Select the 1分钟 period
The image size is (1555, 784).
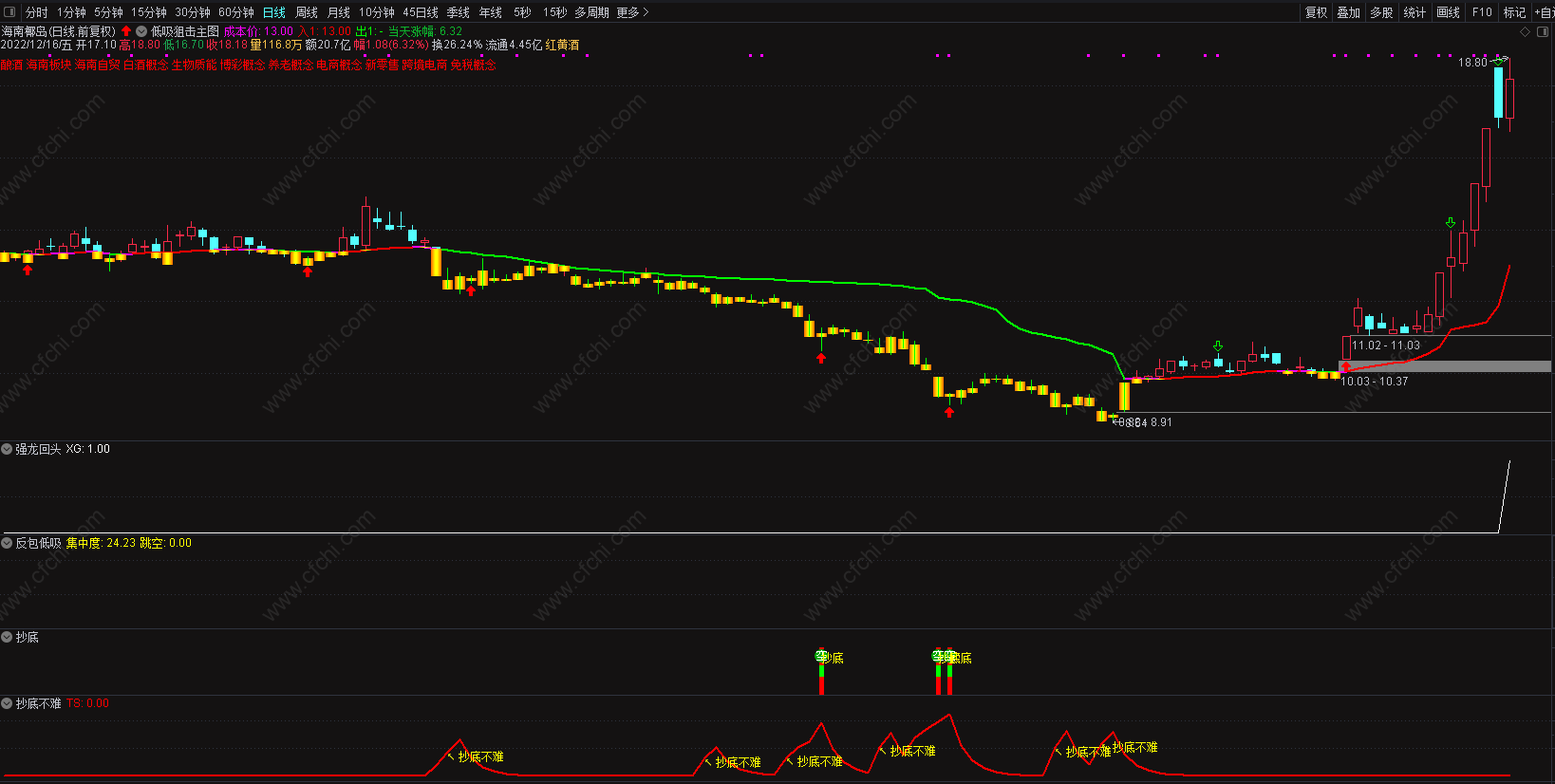point(71,12)
